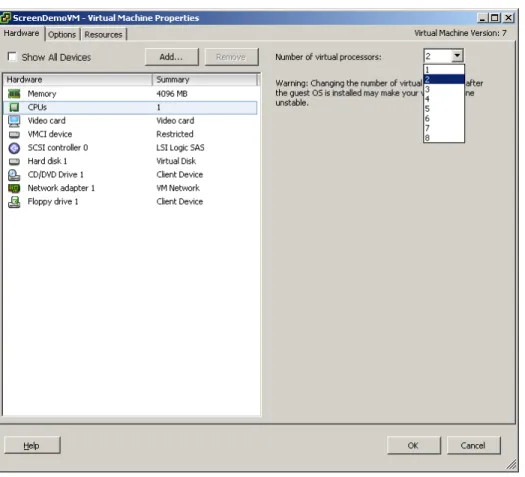Click the Restricted summary value
This screenshot has width=525, height=477.
175,134
